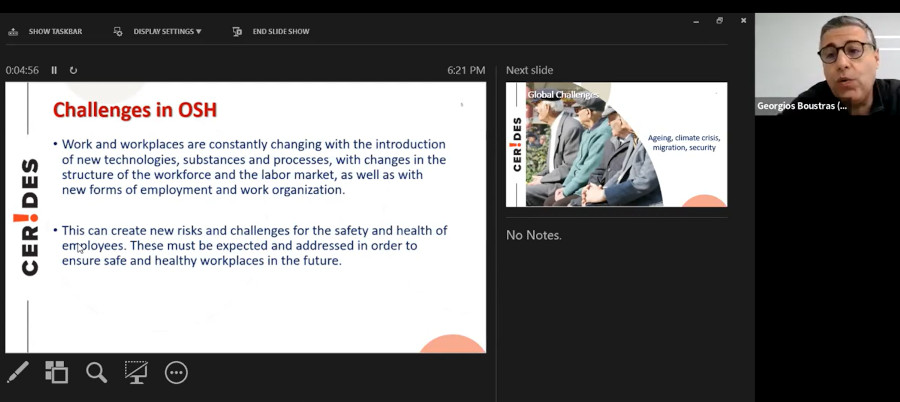Open more slide show options
Viewport: 900px width, 402px height.
pyautogui.click(x=176, y=373)
